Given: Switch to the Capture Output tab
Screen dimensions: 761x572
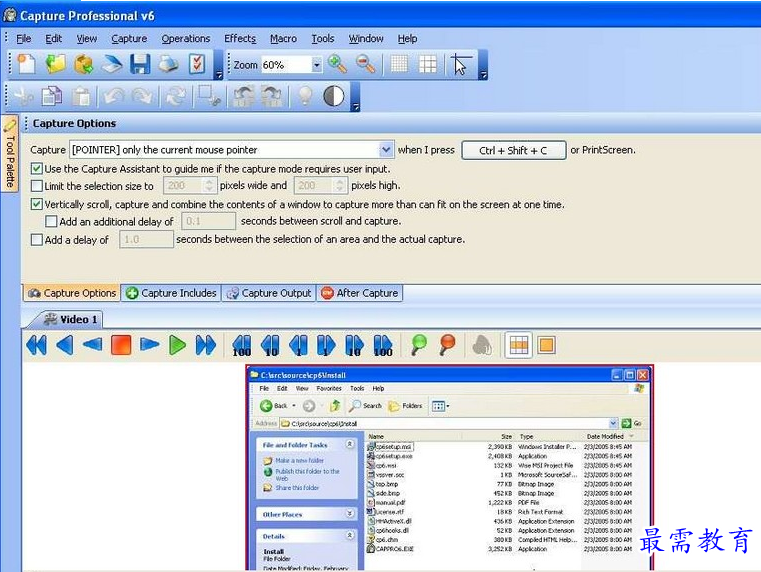Looking at the screenshot, I should [x=269, y=293].
